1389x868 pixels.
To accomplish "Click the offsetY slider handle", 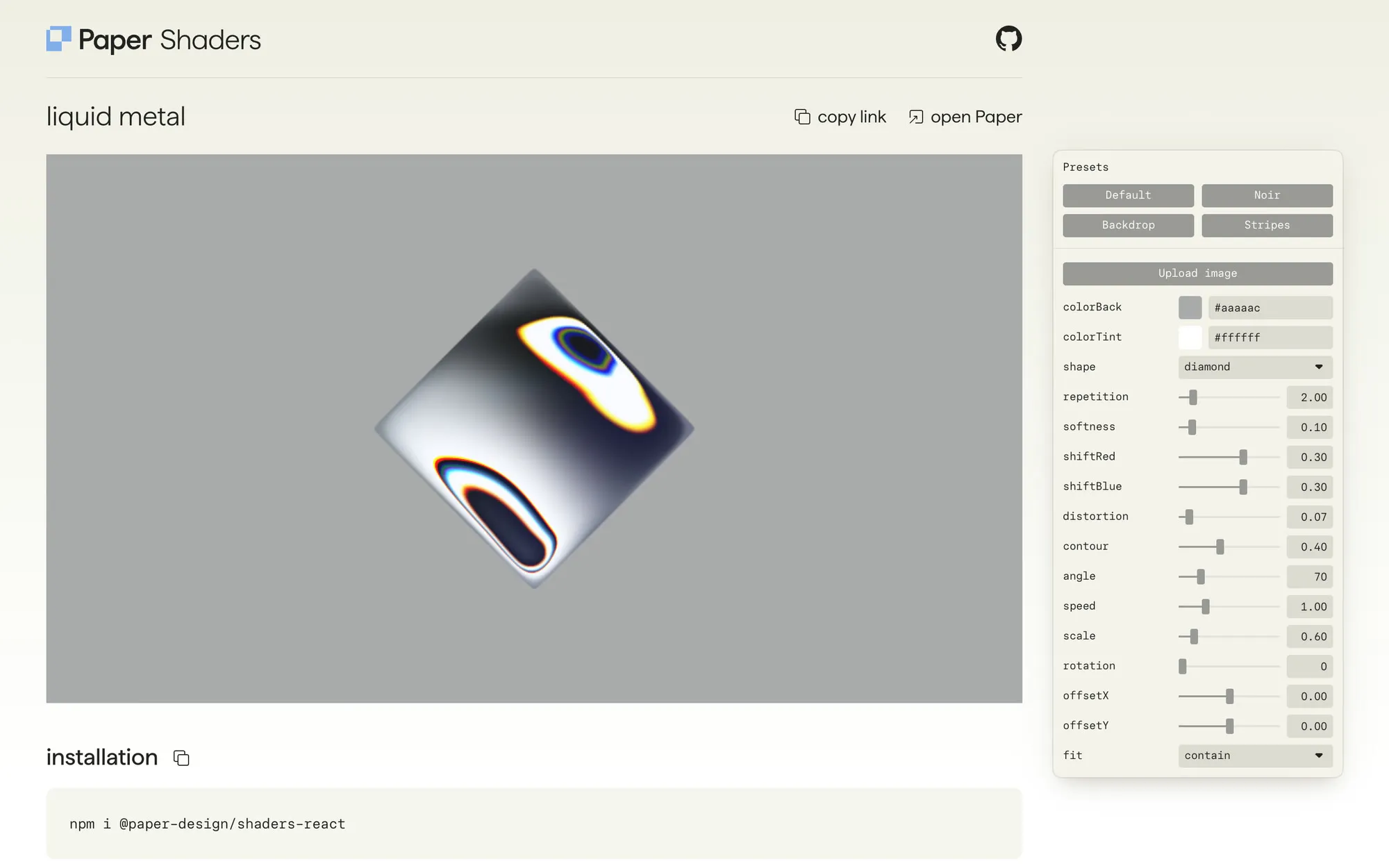I will 1229,726.
